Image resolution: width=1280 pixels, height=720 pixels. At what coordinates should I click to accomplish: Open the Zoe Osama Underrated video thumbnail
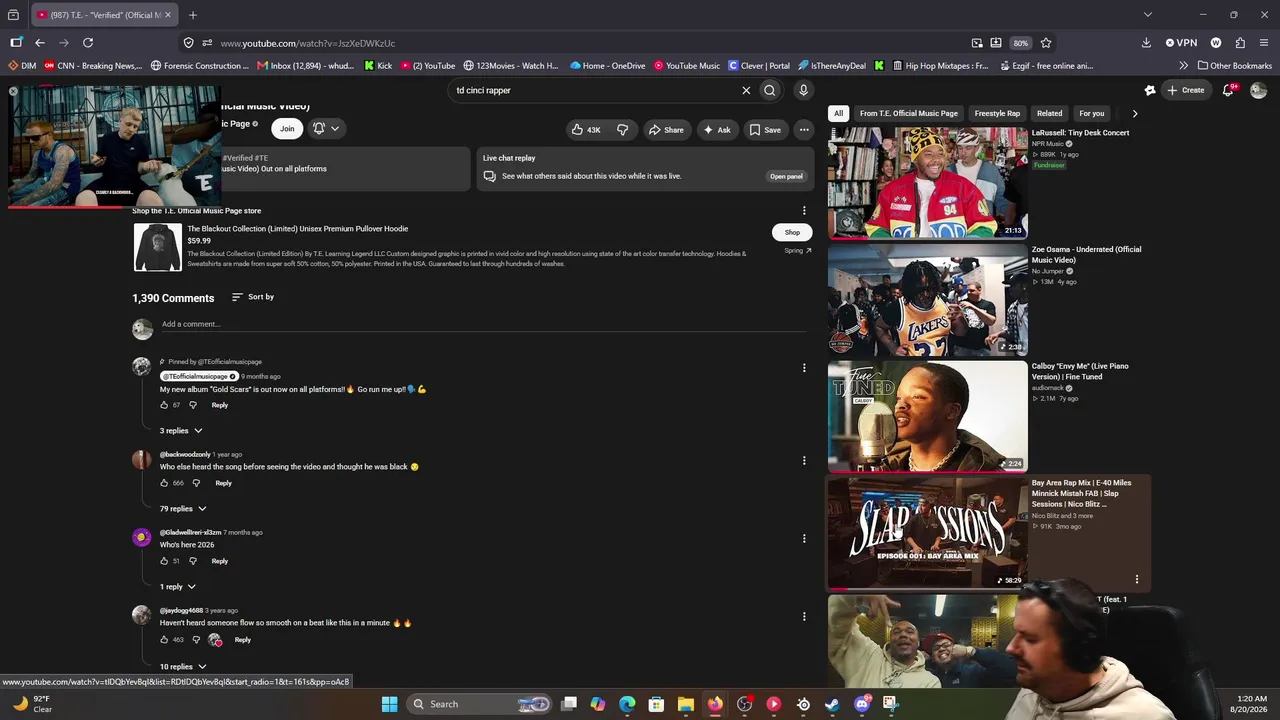928,299
